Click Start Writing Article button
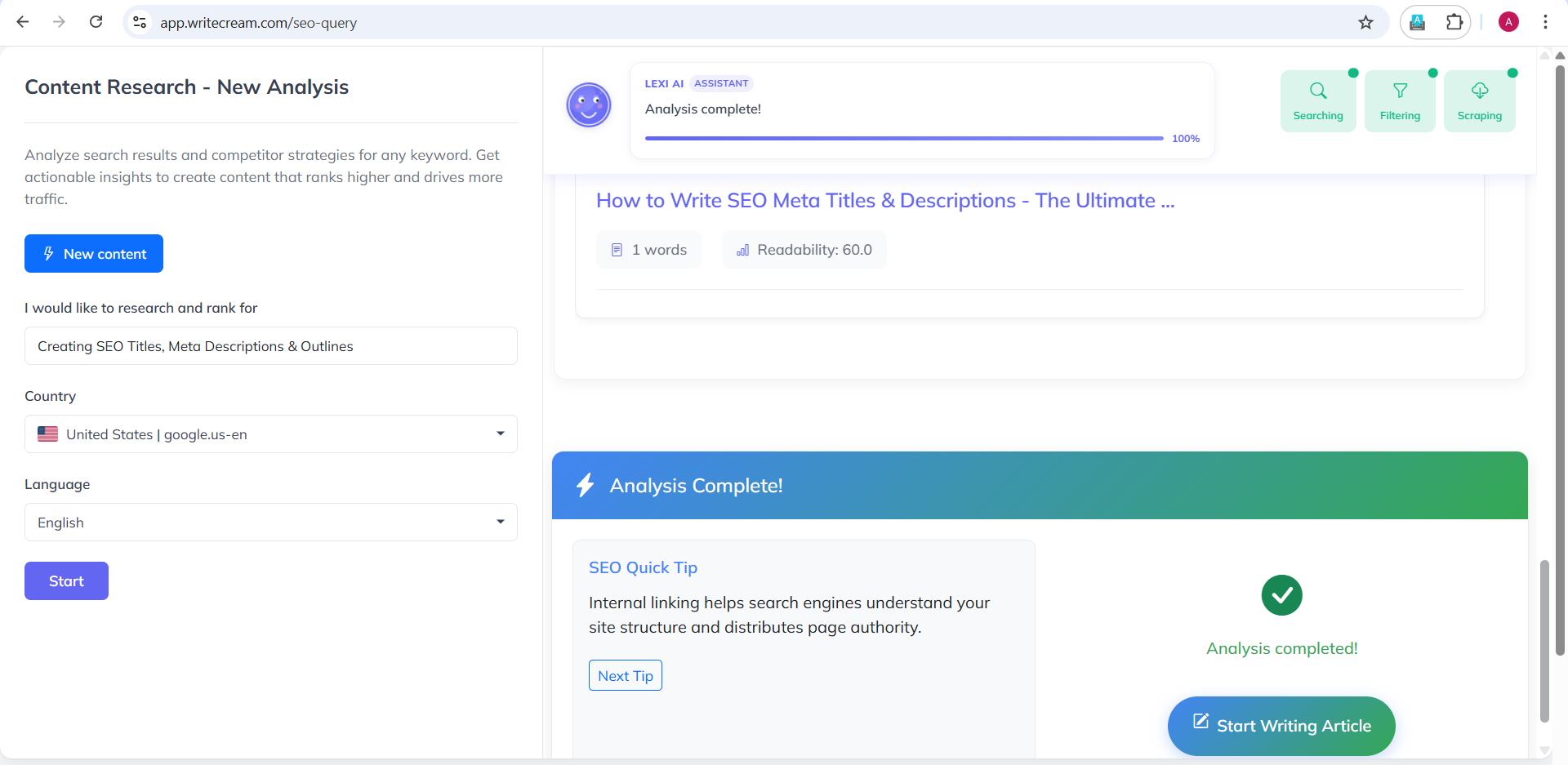Image resolution: width=1568 pixels, height=765 pixels. (1281, 726)
